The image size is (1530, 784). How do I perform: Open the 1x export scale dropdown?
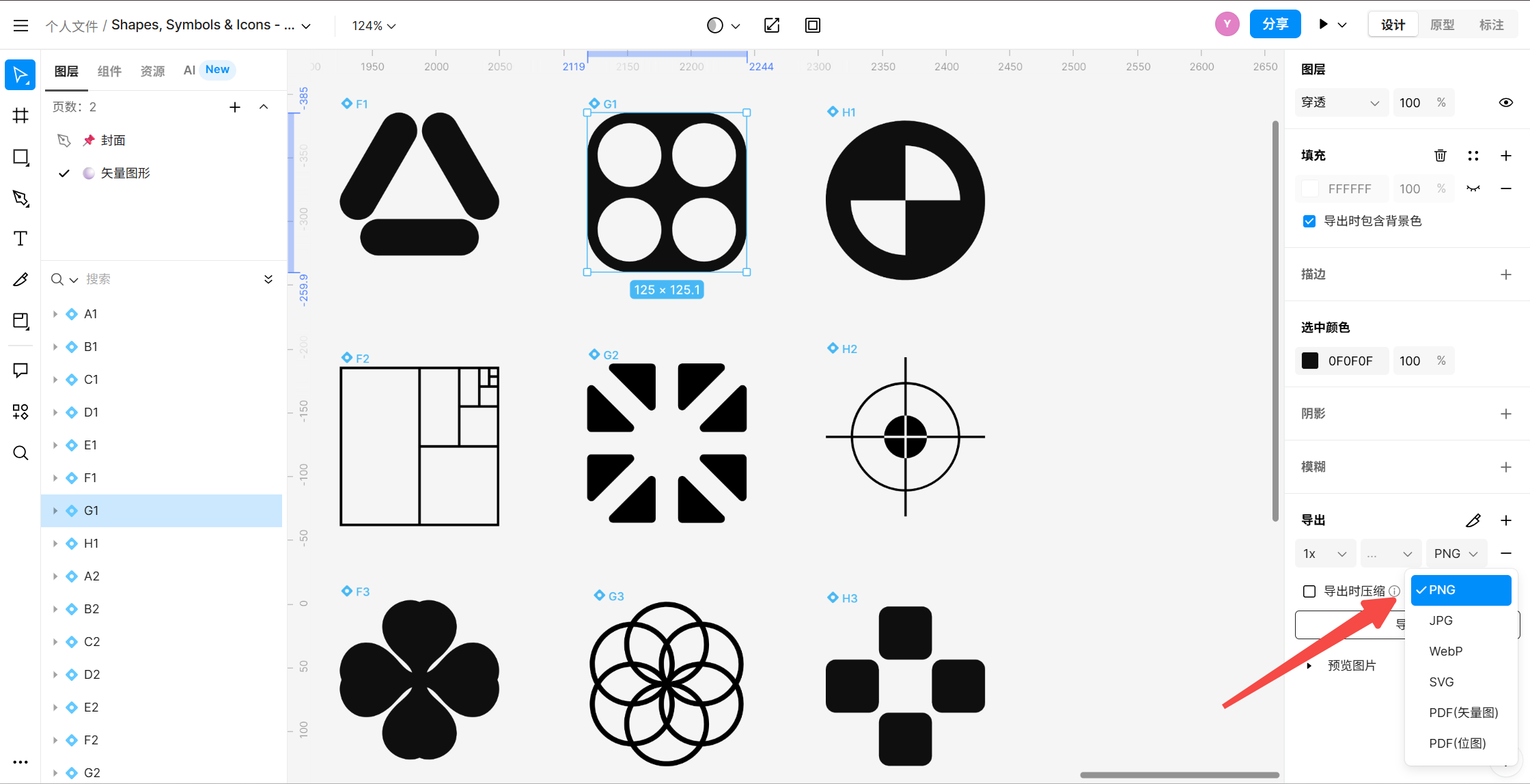pos(1324,554)
